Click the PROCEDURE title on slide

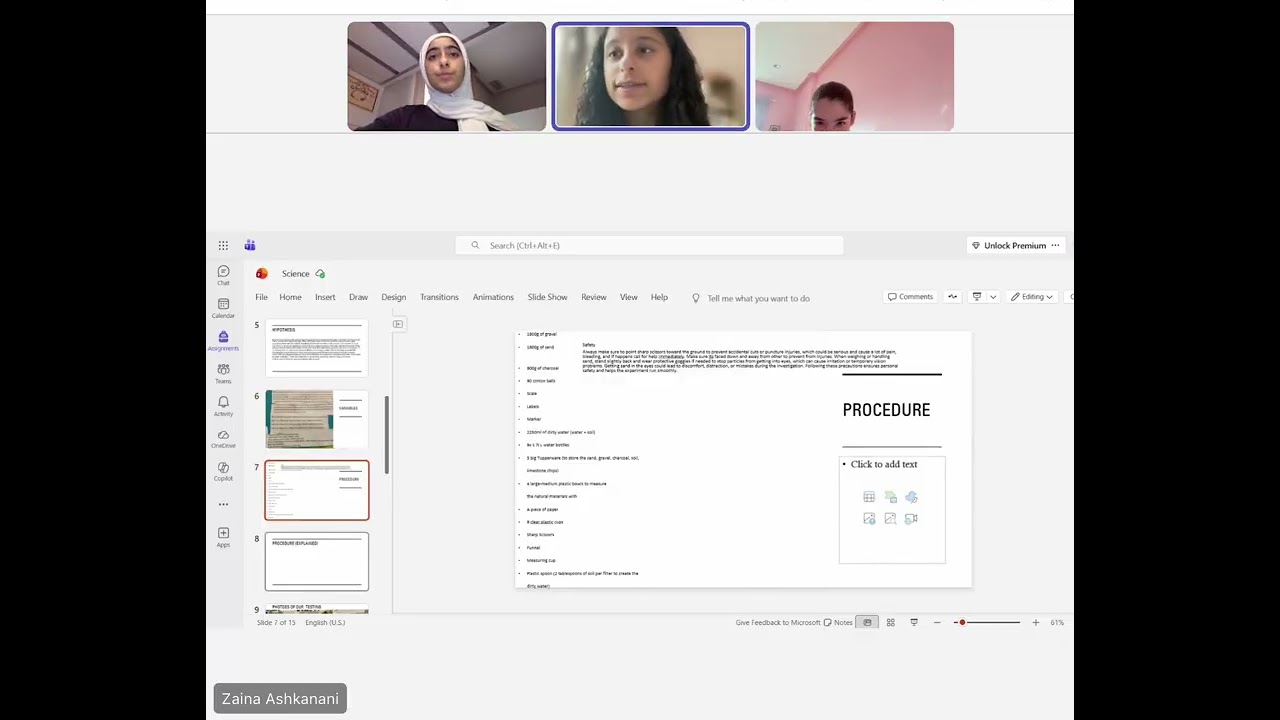click(x=886, y=410)
